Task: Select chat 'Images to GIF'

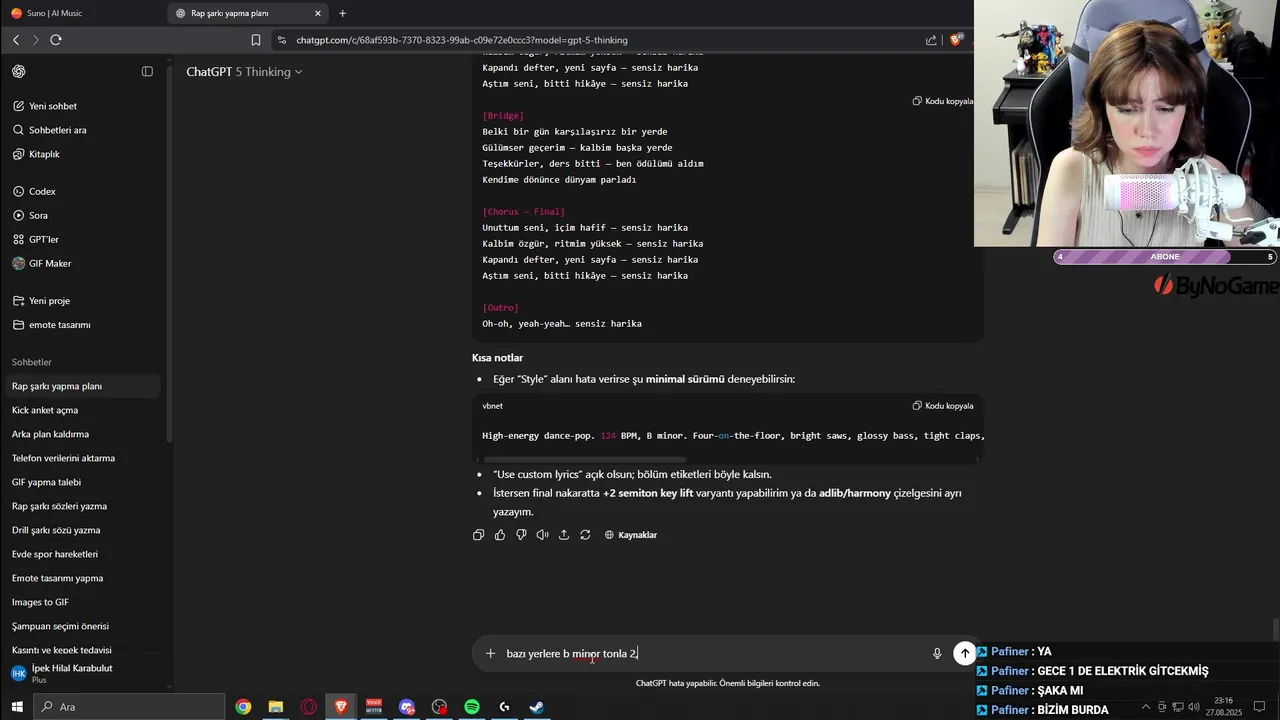Action: pyautogui.click(x=84, y=602)
